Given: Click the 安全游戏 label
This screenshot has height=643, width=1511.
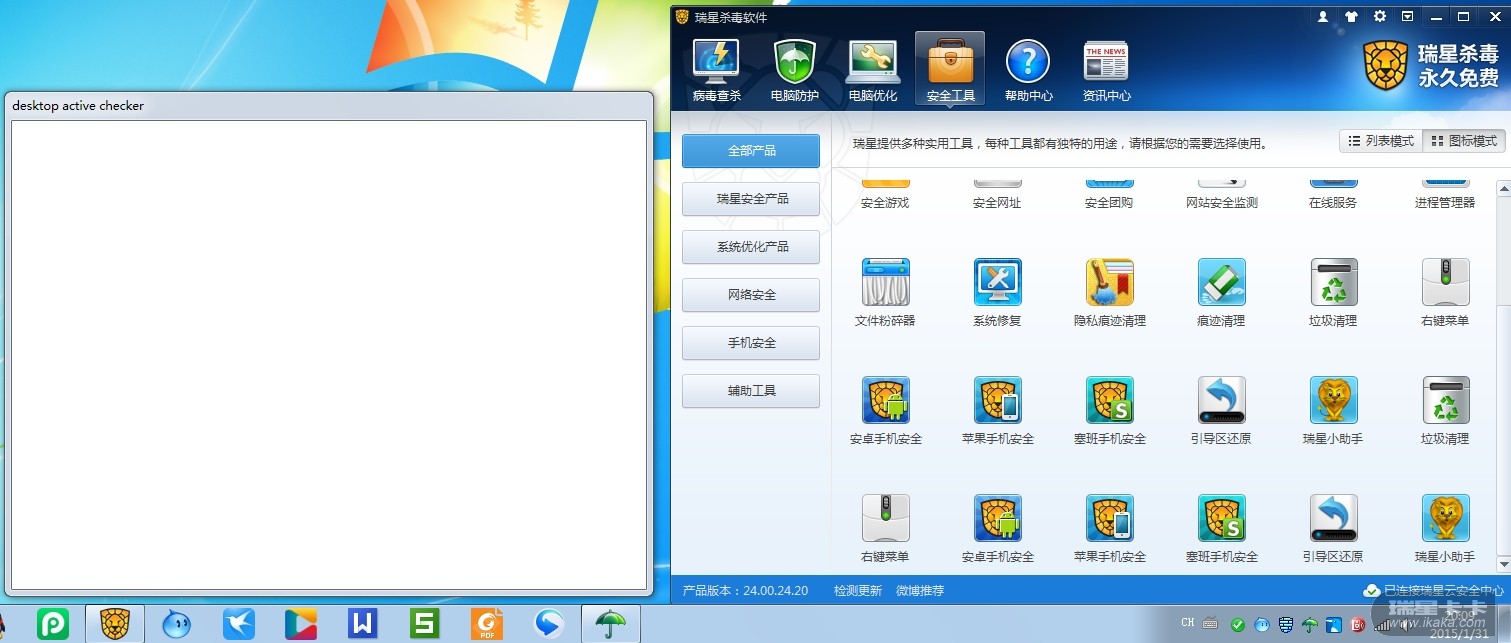Looking at the screenshot, I should 885,203.
